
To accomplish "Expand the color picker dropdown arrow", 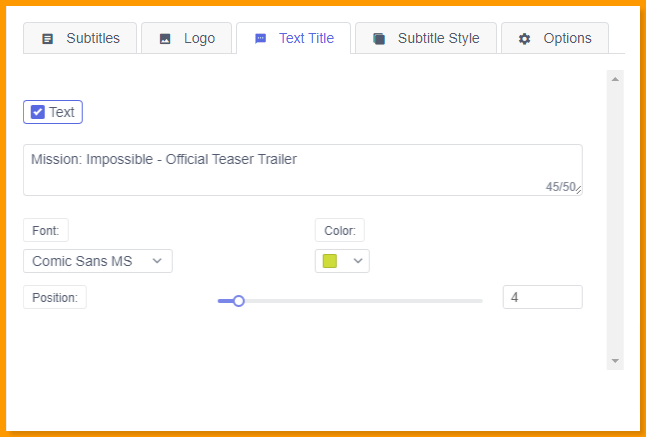I will (x=358, y=261).
